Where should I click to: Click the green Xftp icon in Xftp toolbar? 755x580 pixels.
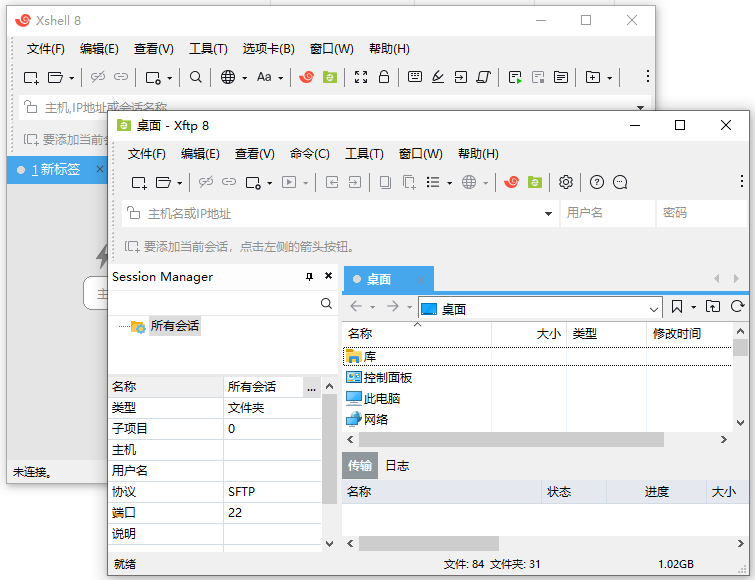click(x=534, y=182)
